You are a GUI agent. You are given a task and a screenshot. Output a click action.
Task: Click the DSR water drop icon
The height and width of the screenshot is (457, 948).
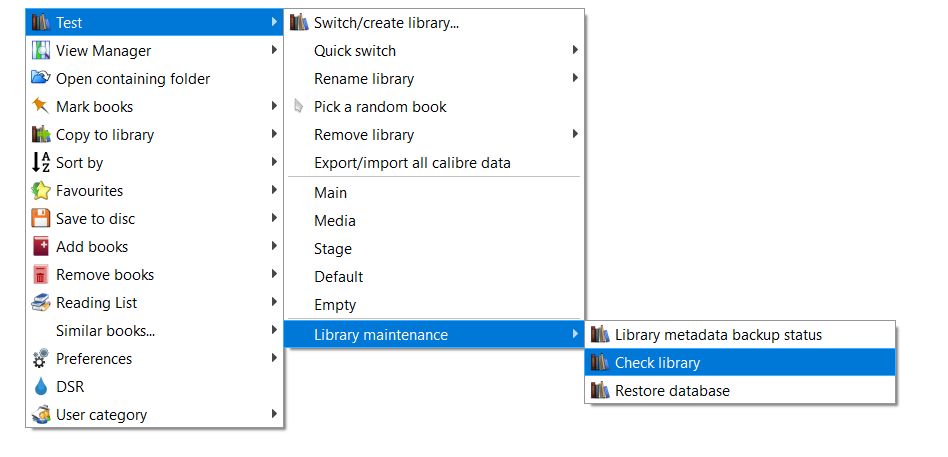click(x=41, y=387)
